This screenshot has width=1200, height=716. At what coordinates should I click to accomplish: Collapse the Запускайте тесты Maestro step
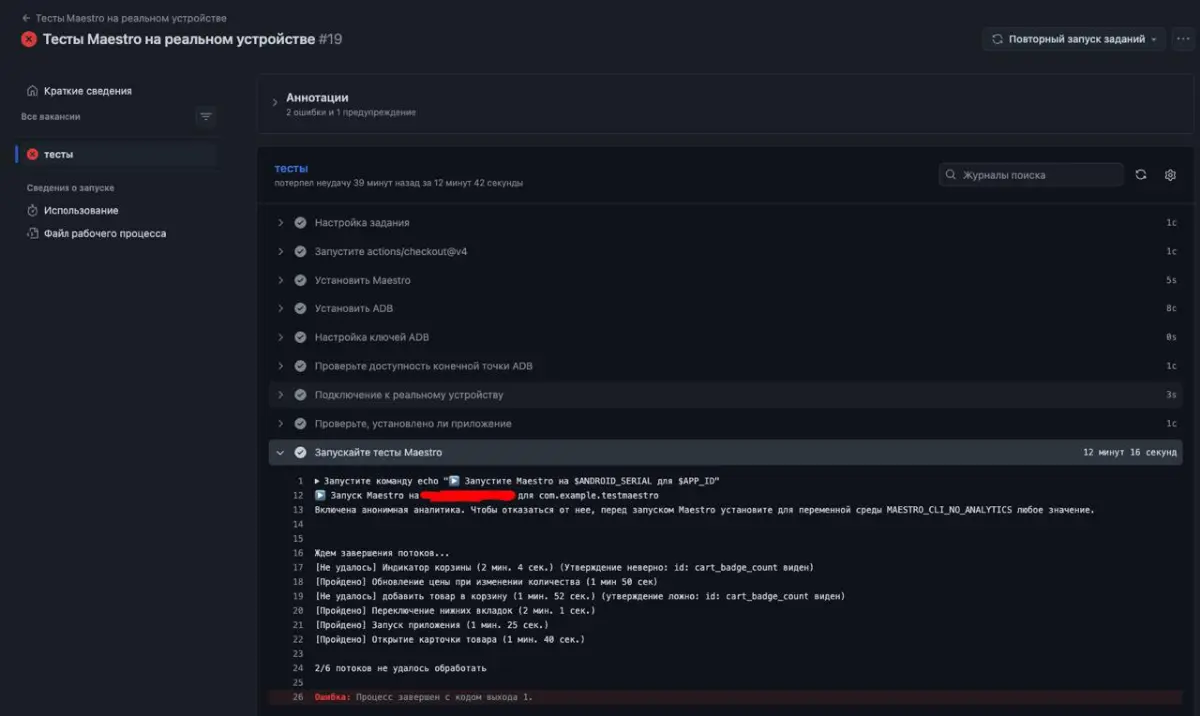click(x=281, y=452)
